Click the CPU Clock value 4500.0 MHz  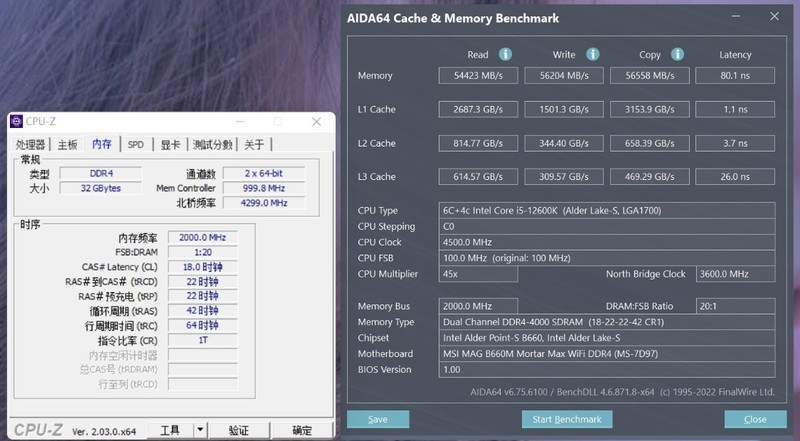607,242
